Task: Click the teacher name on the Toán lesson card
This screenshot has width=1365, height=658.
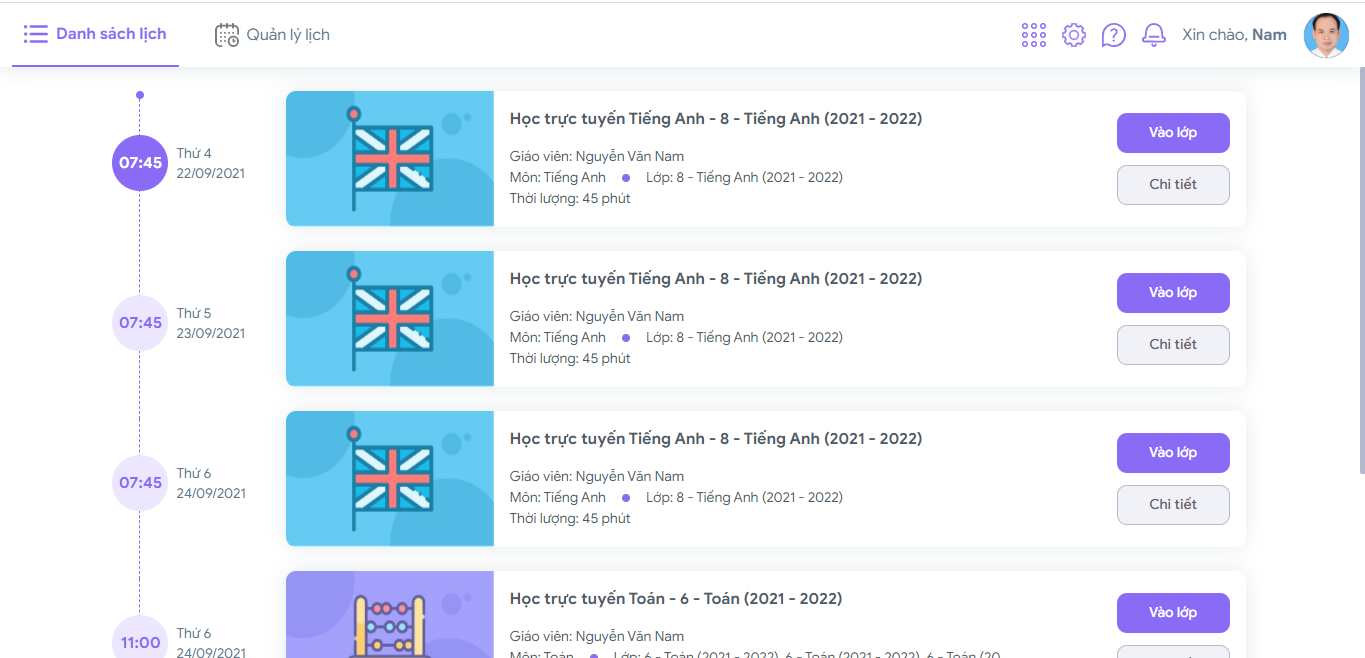Action: (x=597, y=636)
